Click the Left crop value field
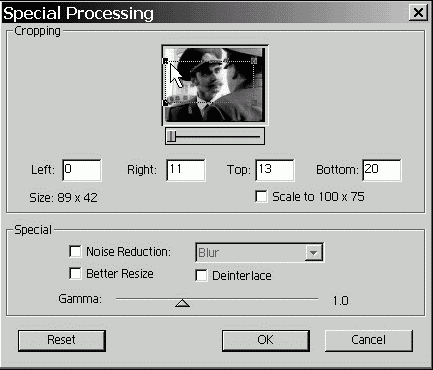Image resolution: width=433 pixels, height=370 pixels. pos(82,170)
